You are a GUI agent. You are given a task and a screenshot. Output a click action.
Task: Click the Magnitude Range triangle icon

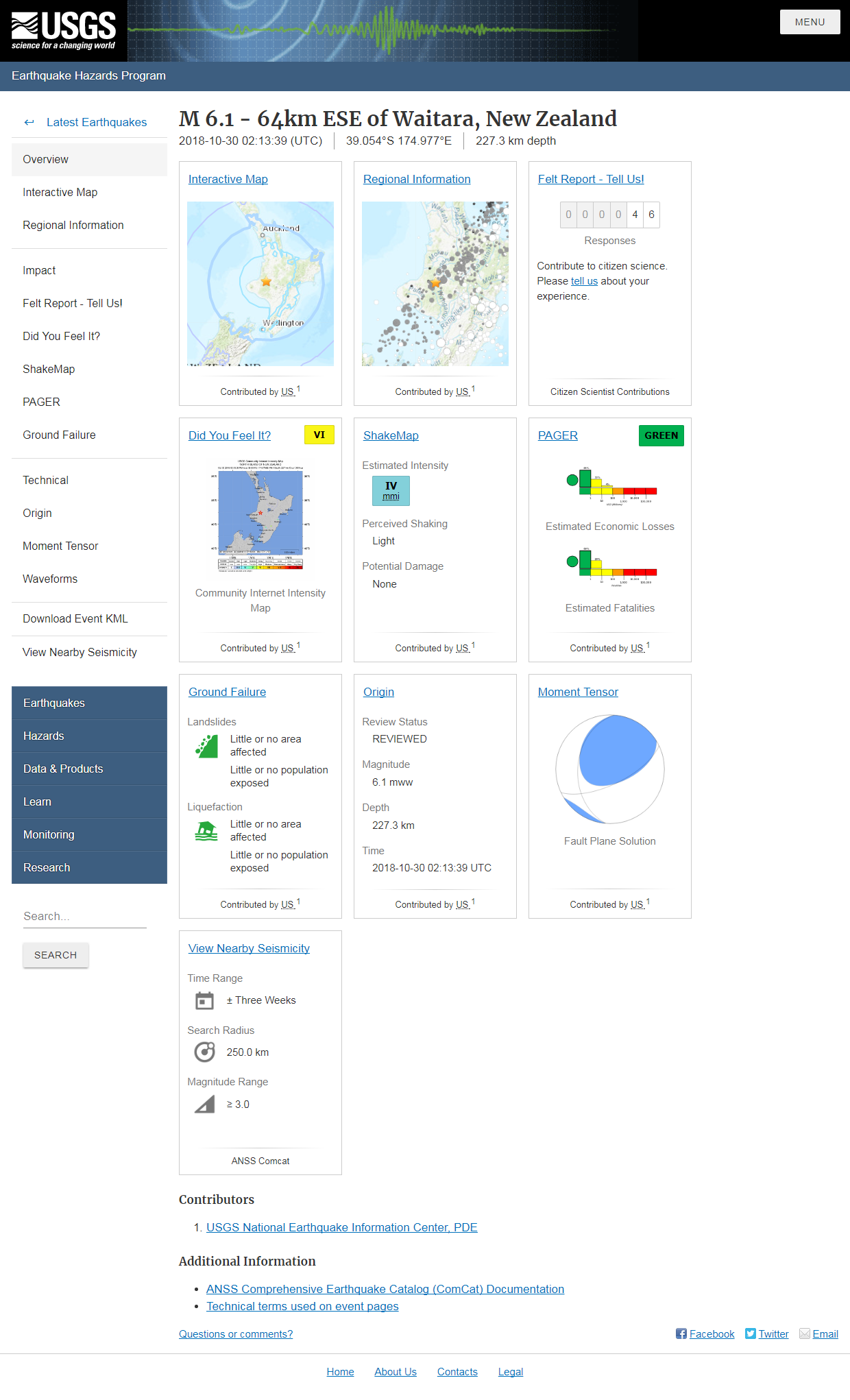[x=204, y=1105]
